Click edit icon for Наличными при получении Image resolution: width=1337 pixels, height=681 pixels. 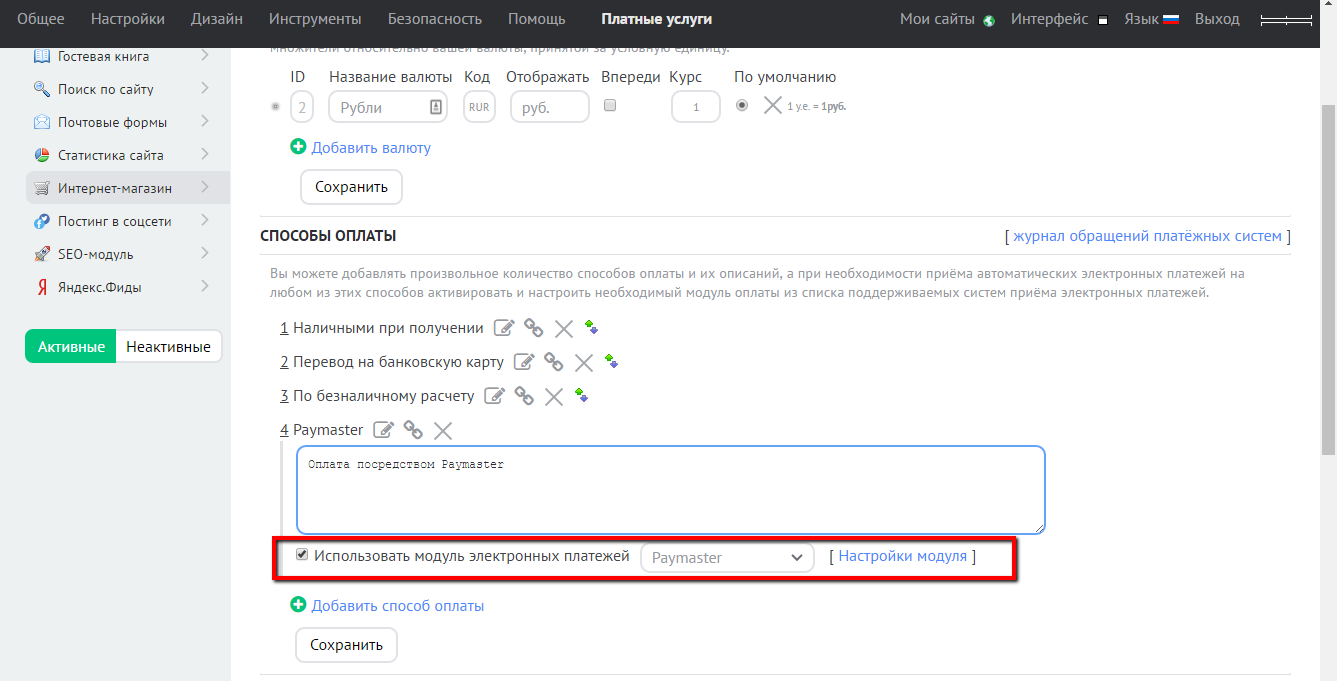(505, 328)
